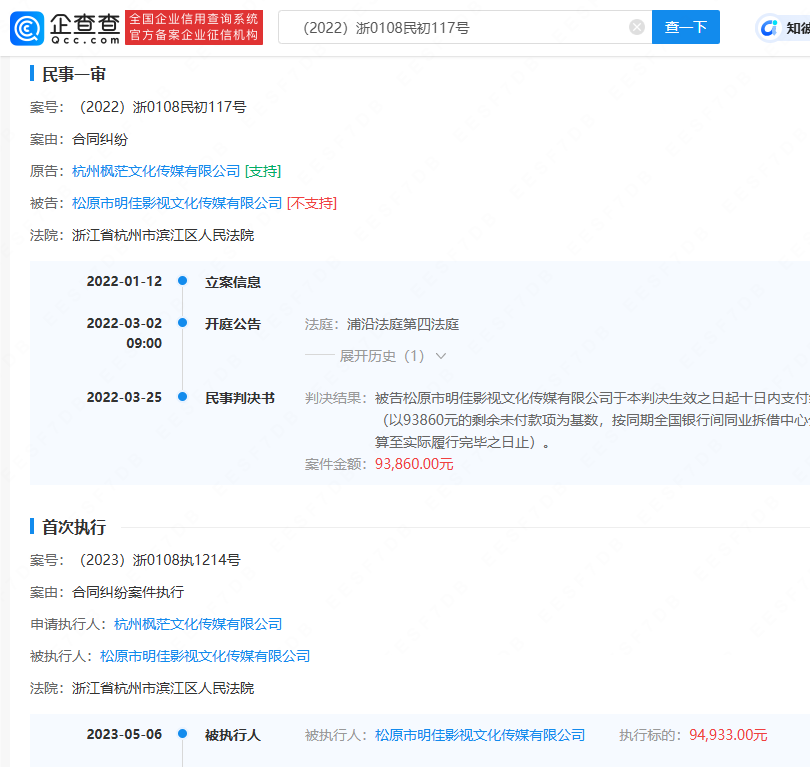The height and width of the screenshot is (767, 810).
Task: Click 开庭公告 timeline label
Action: point(233,324)
